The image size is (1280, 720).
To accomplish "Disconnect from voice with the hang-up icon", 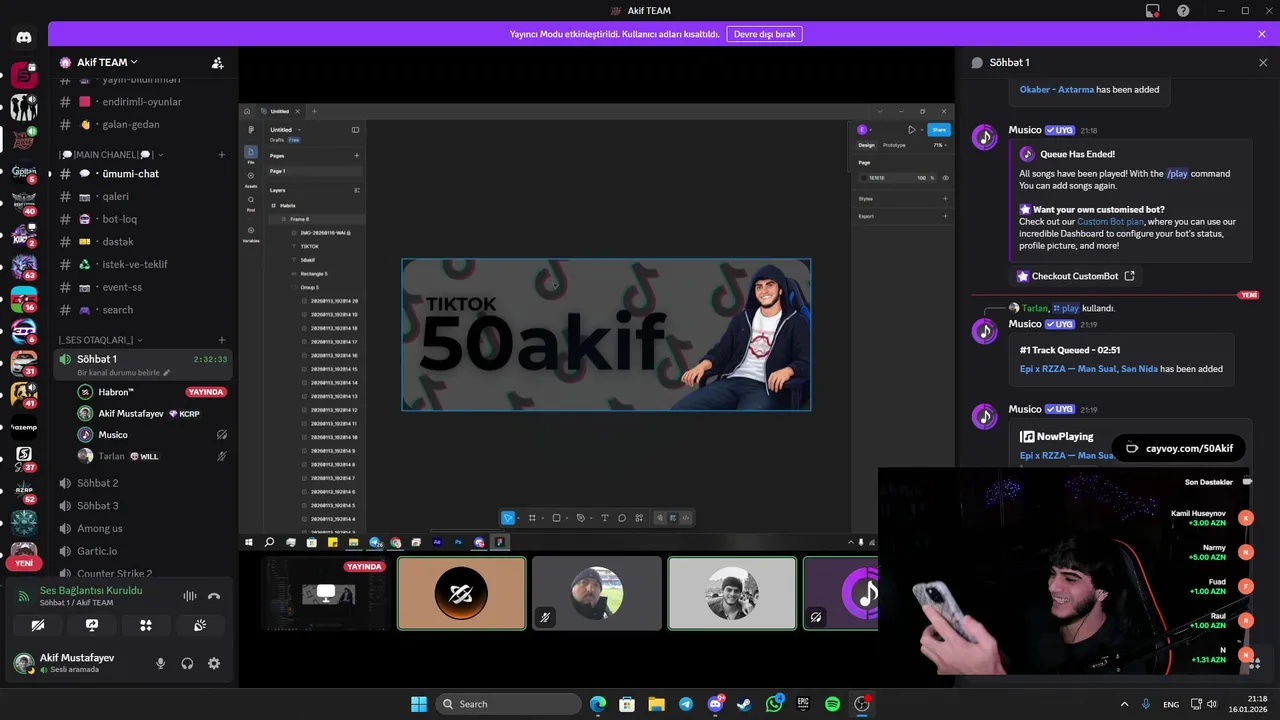I will tap(213, 596).
